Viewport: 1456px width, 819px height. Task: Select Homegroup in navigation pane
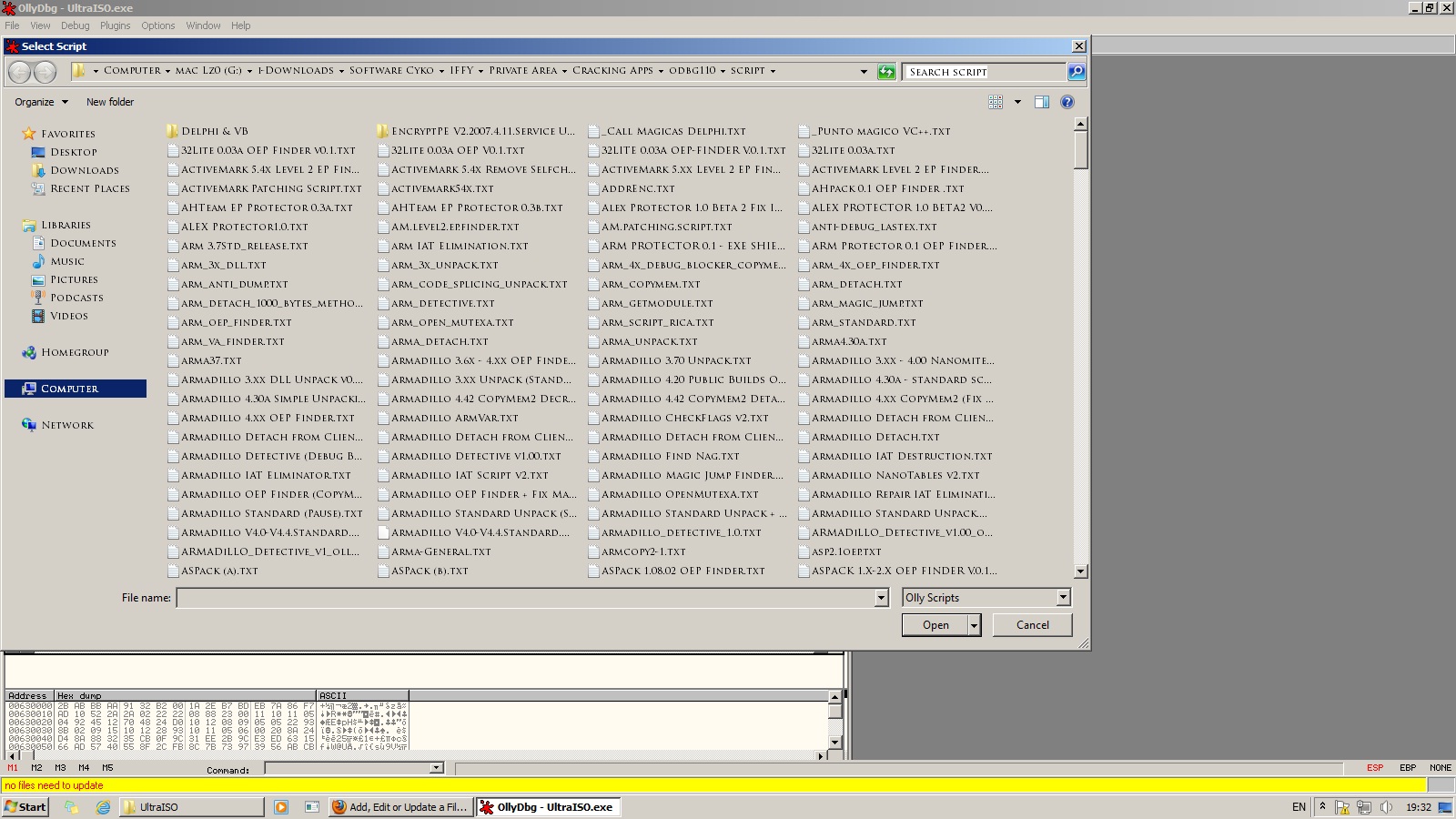(x=66, y=352)
